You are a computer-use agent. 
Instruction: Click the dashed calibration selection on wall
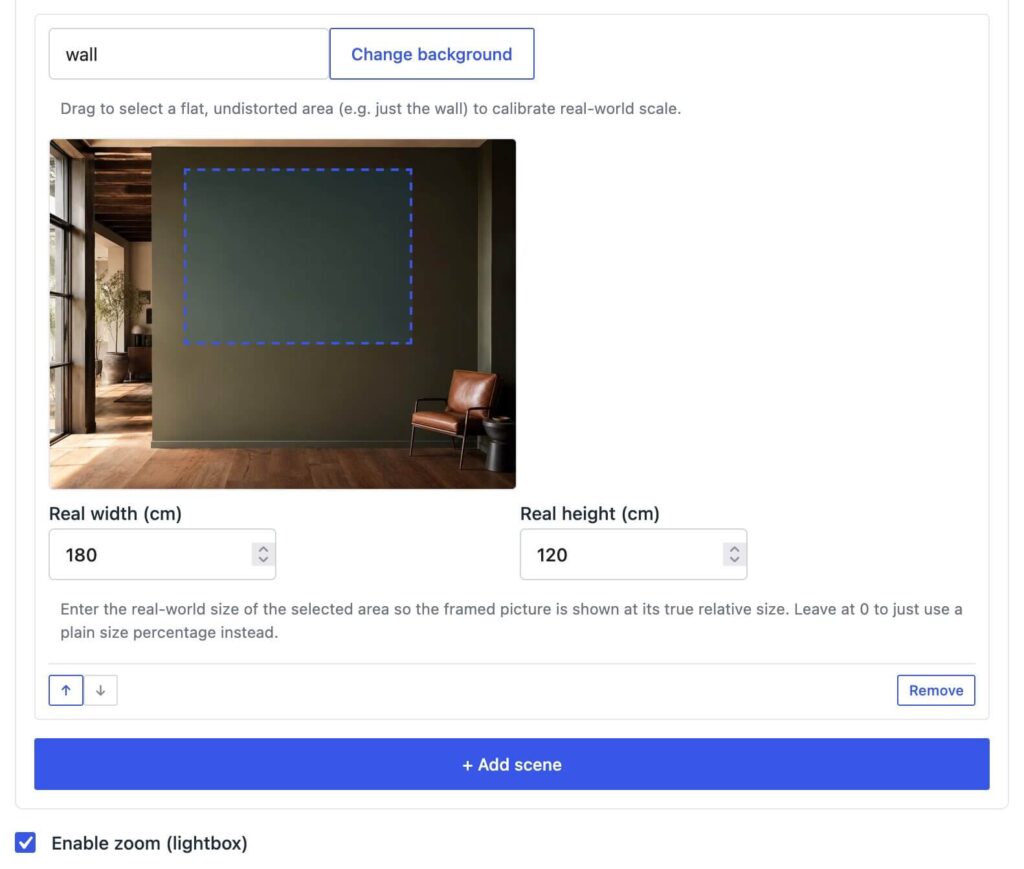(298, 256)
